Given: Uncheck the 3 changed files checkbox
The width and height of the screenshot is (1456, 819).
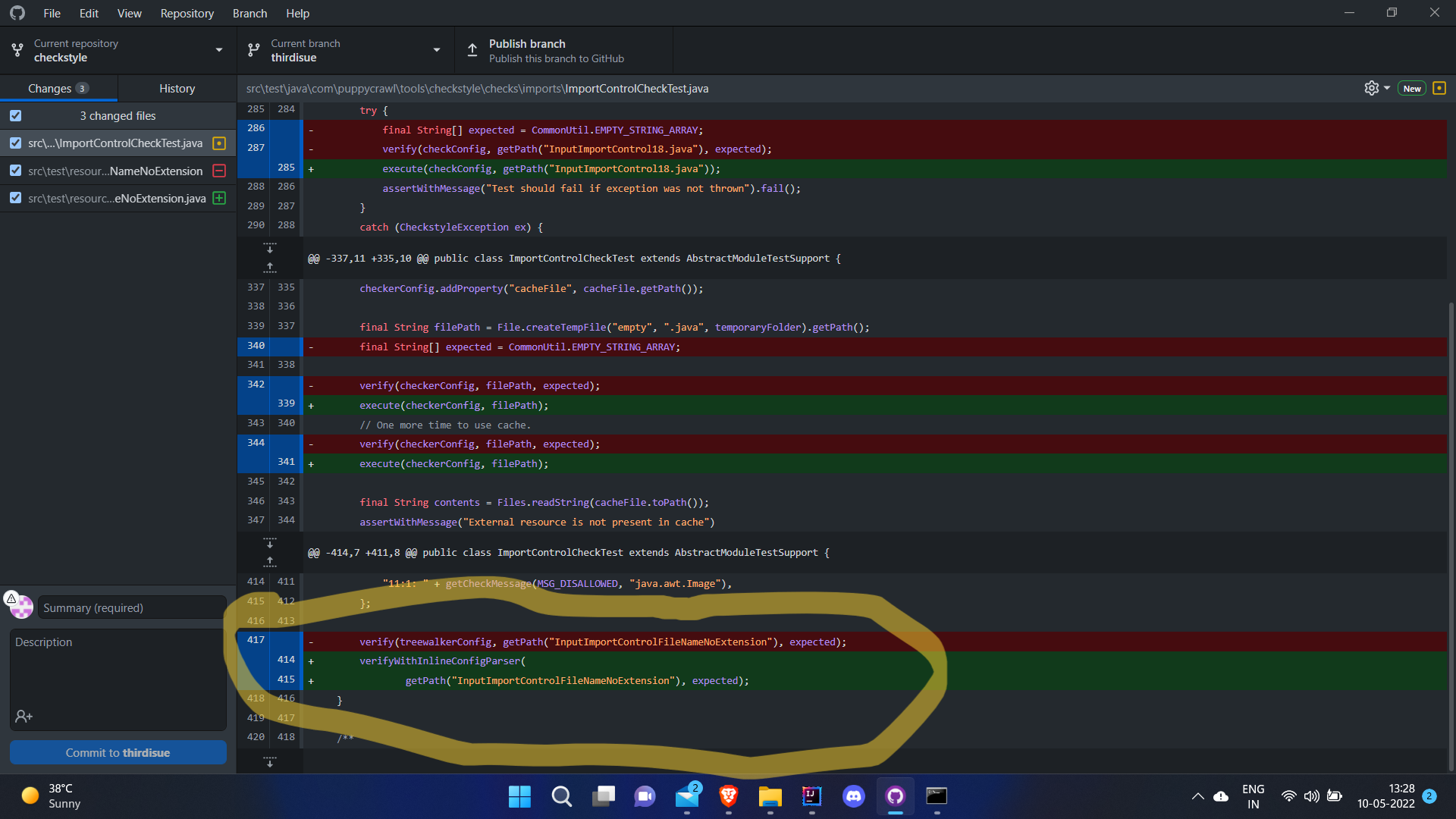Looking at the screenshot, I should (16, 116).
